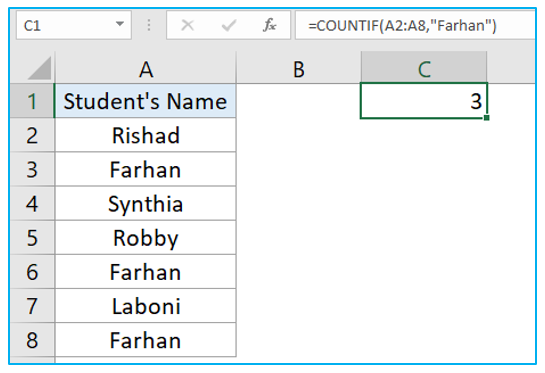Click the Cancel X icon in formula bar
The width and height of the screenshot is (545, 373).
188,25
